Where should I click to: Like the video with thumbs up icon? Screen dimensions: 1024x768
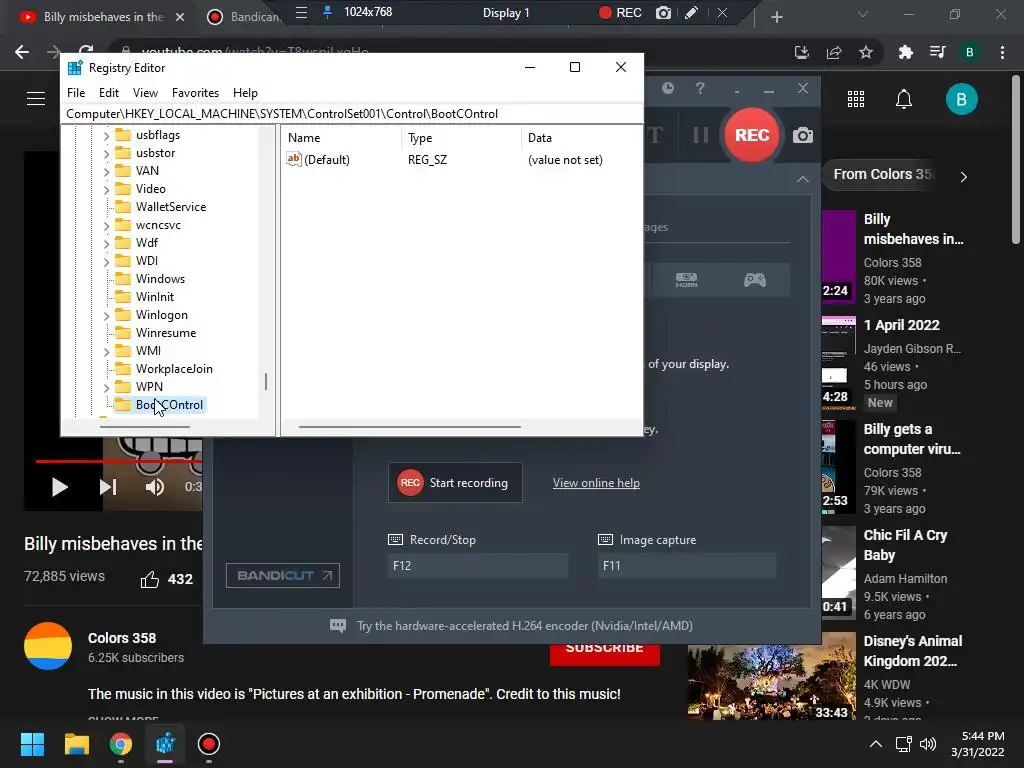(x=150, y=579)
